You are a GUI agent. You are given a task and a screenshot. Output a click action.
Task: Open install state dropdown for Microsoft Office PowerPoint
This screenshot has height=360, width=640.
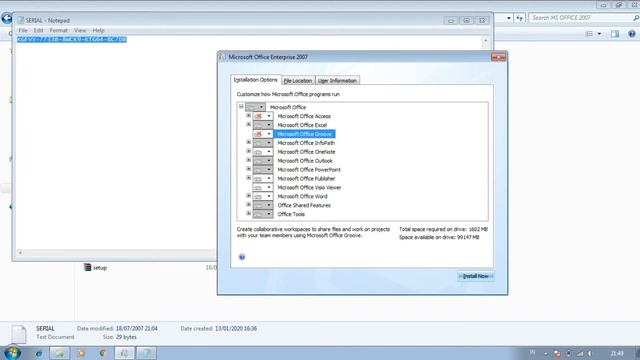coord(263,169)
